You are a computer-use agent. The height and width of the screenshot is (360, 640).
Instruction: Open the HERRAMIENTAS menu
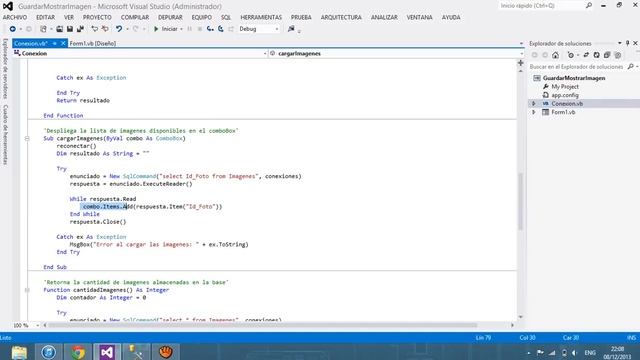(x=261, y=17)
